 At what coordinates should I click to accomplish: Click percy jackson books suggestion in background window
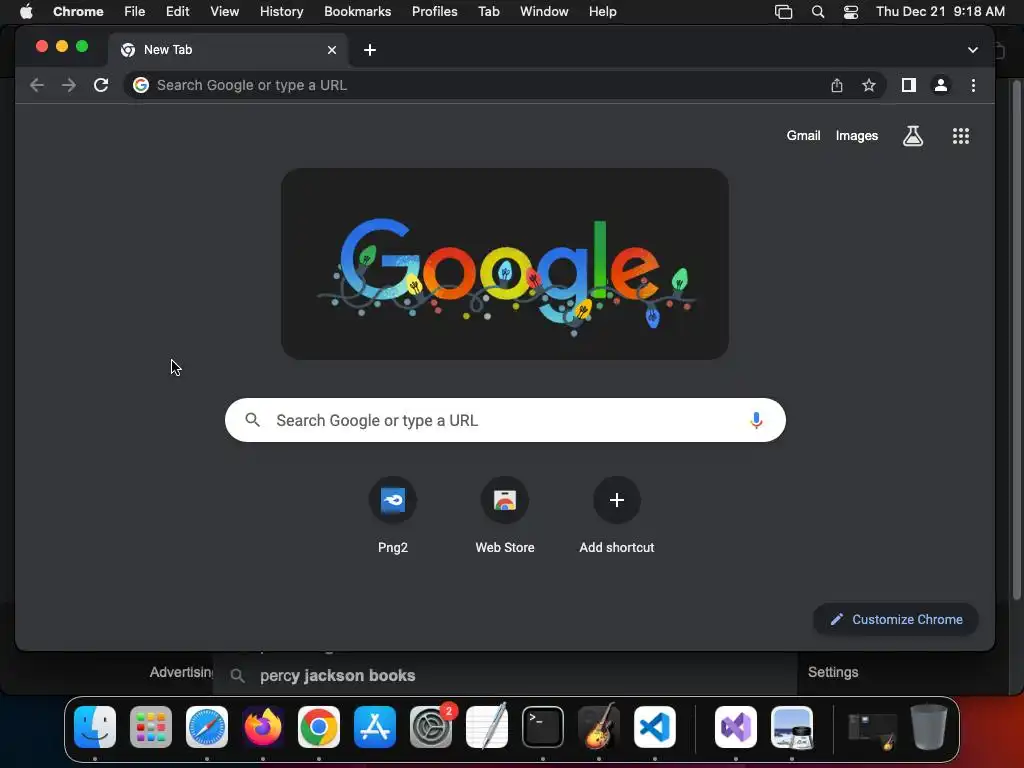[x=337, y=675]
